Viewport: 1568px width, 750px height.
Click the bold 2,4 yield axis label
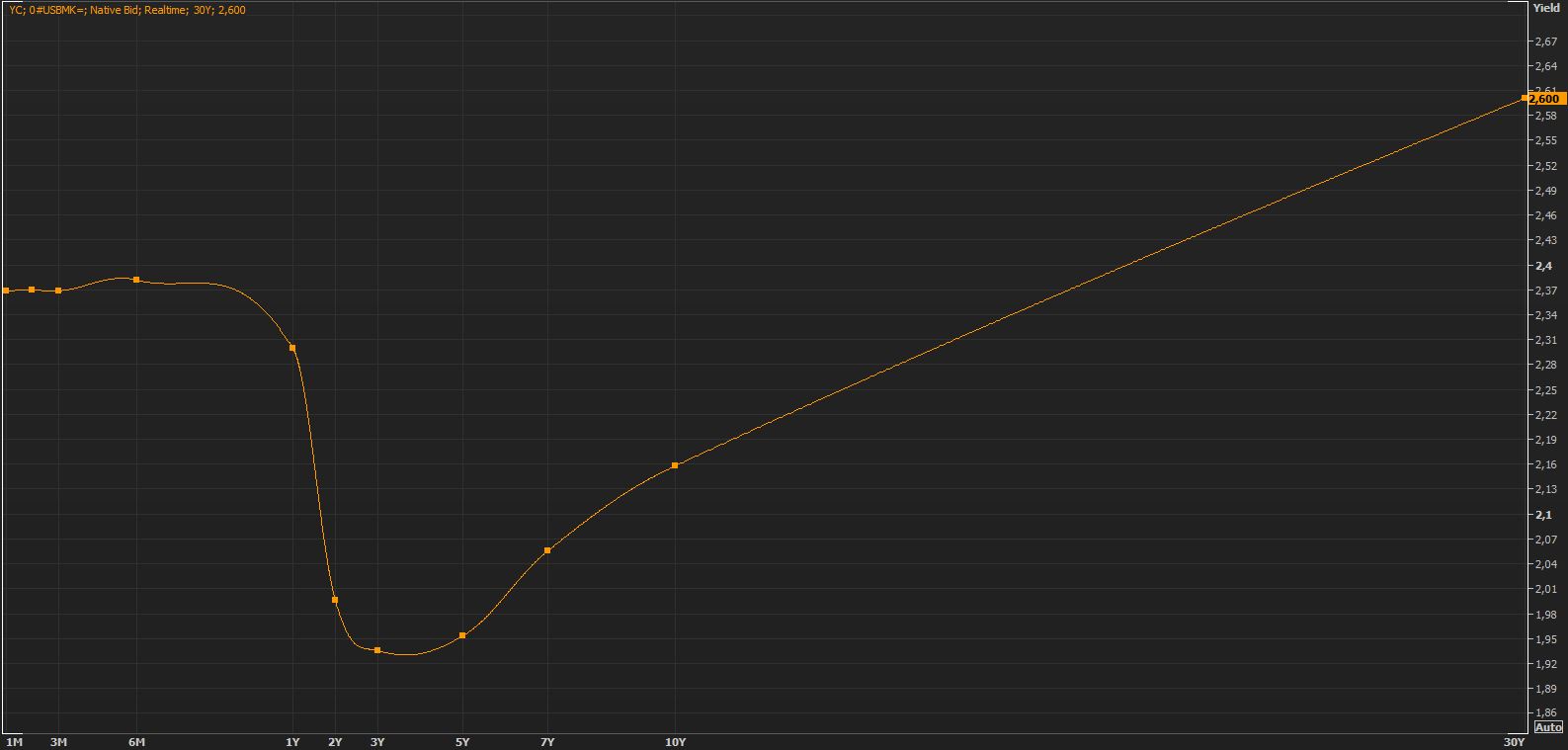tap(1543, 266)
